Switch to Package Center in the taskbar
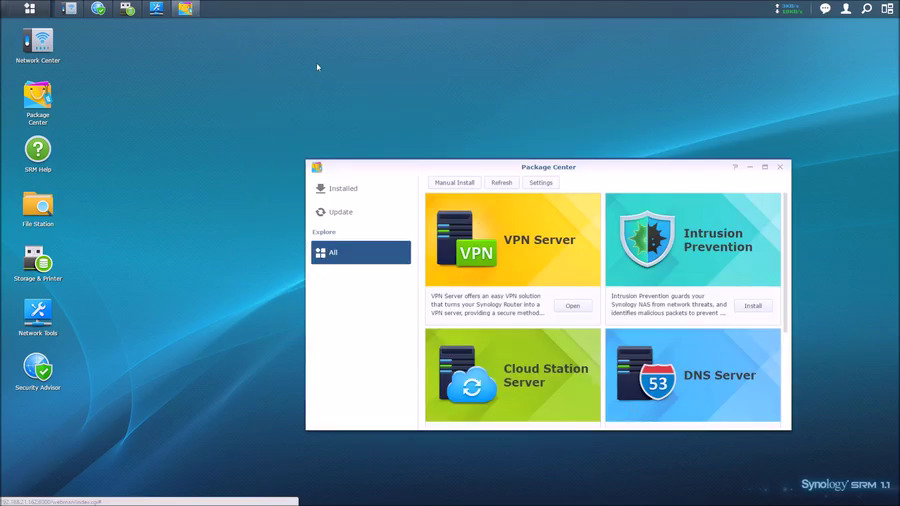Screen dimensions: 900x506 point(185,9)
